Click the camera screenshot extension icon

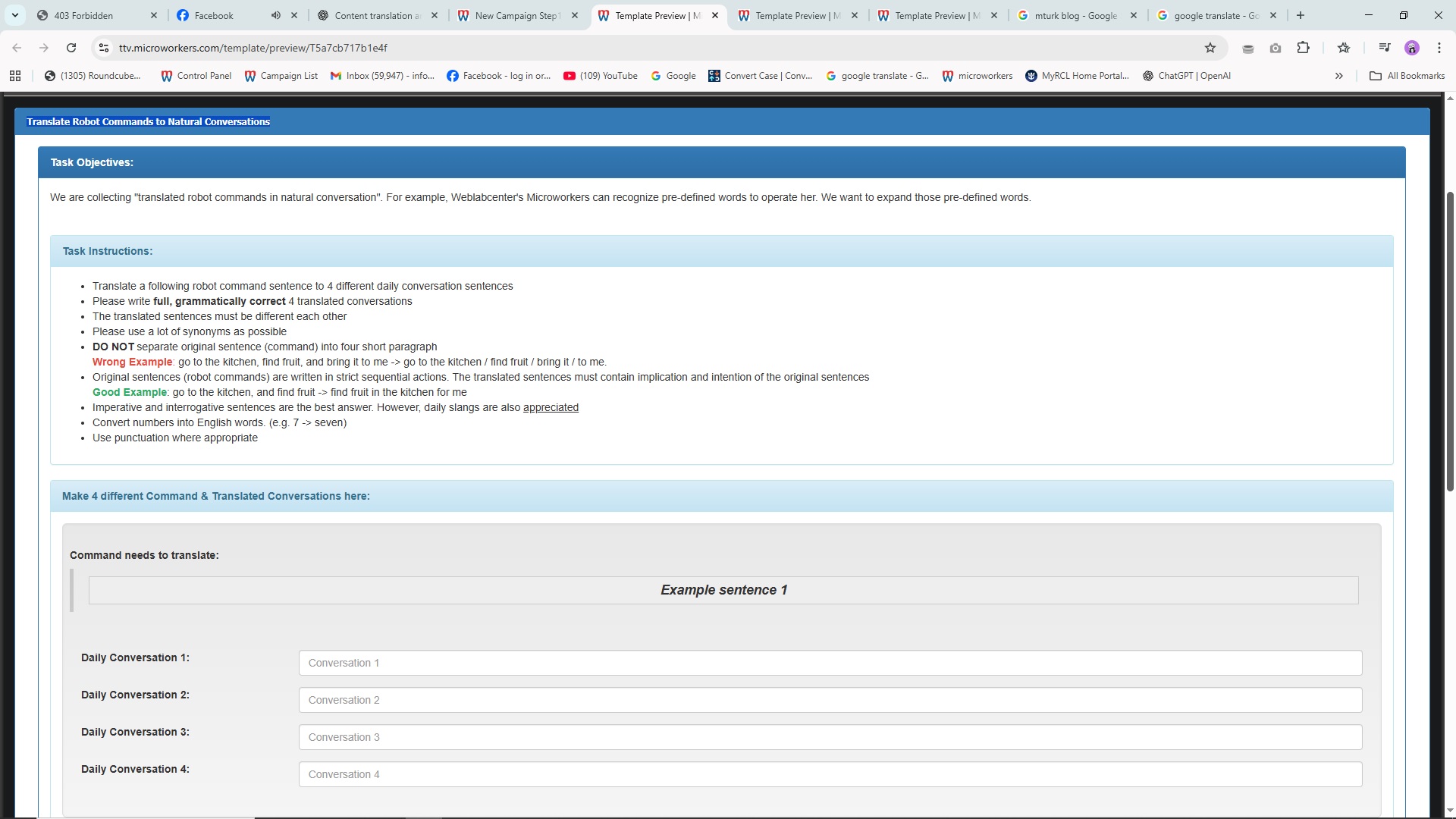pyautogui.click(x=1276, y=48)
